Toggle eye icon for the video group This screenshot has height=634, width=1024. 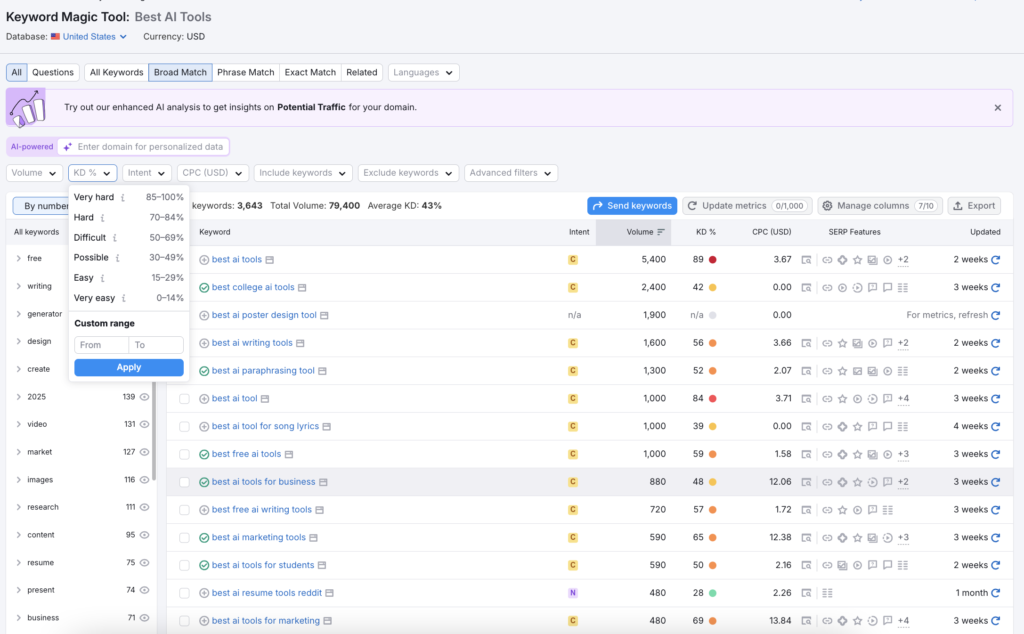point(144,424)
